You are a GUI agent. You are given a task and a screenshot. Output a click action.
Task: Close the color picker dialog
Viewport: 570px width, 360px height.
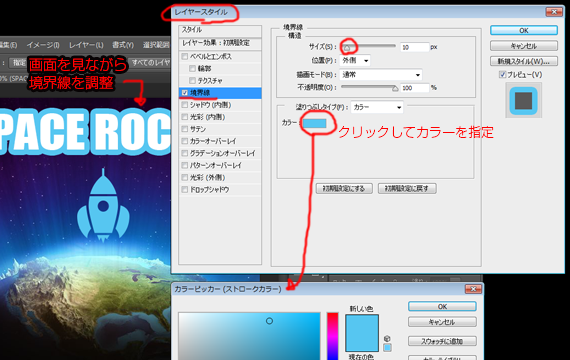tap(473, 289)
